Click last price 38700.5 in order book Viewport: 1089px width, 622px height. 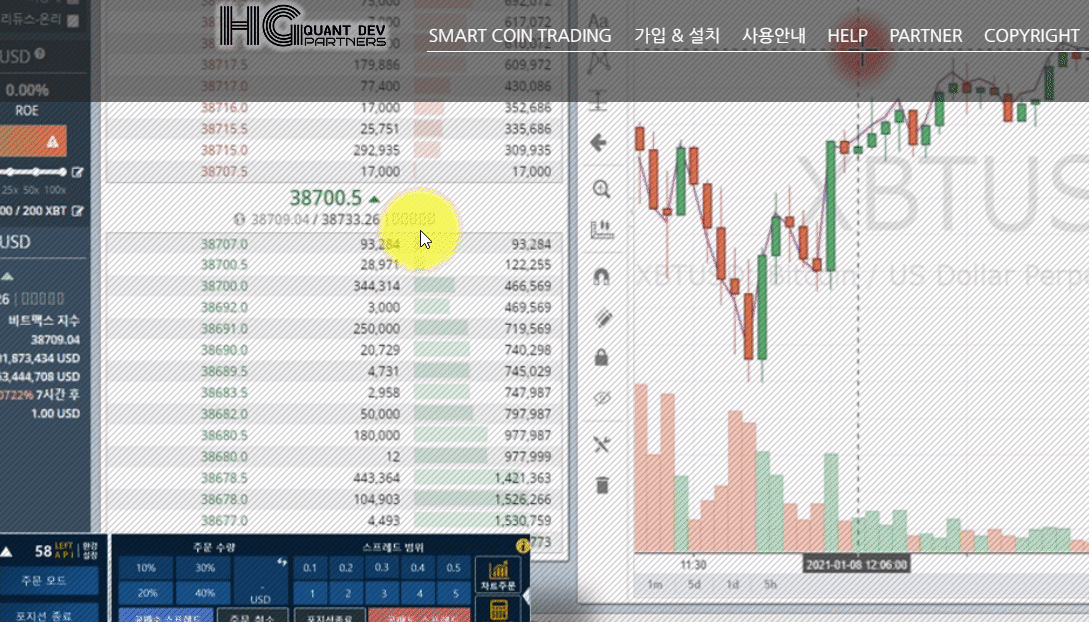coord(326,198)
